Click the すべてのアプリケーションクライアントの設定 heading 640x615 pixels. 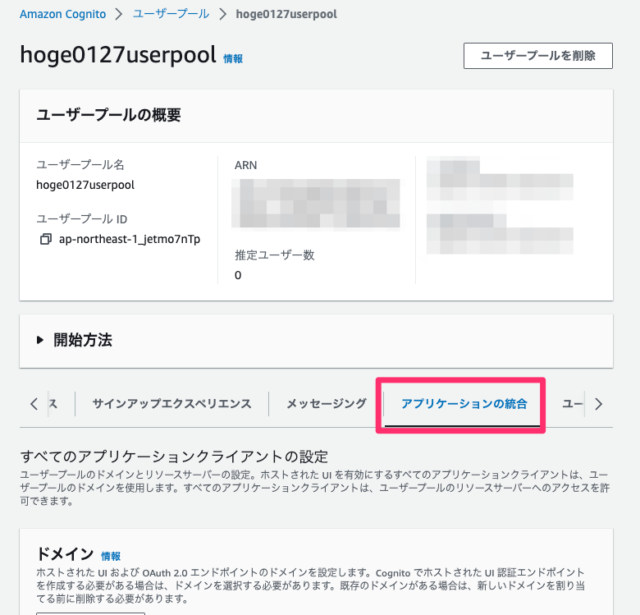coord(174,456)
